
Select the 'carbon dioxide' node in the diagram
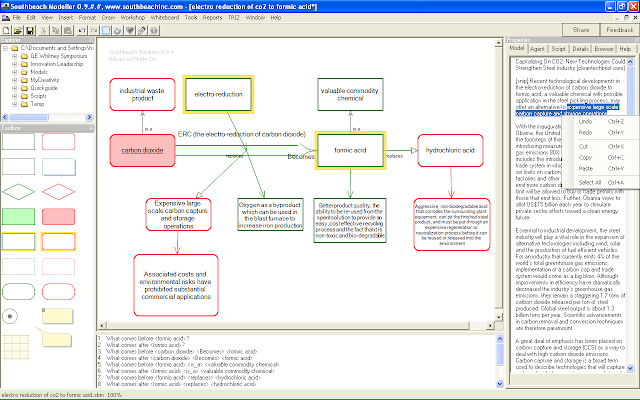point(142,150)
